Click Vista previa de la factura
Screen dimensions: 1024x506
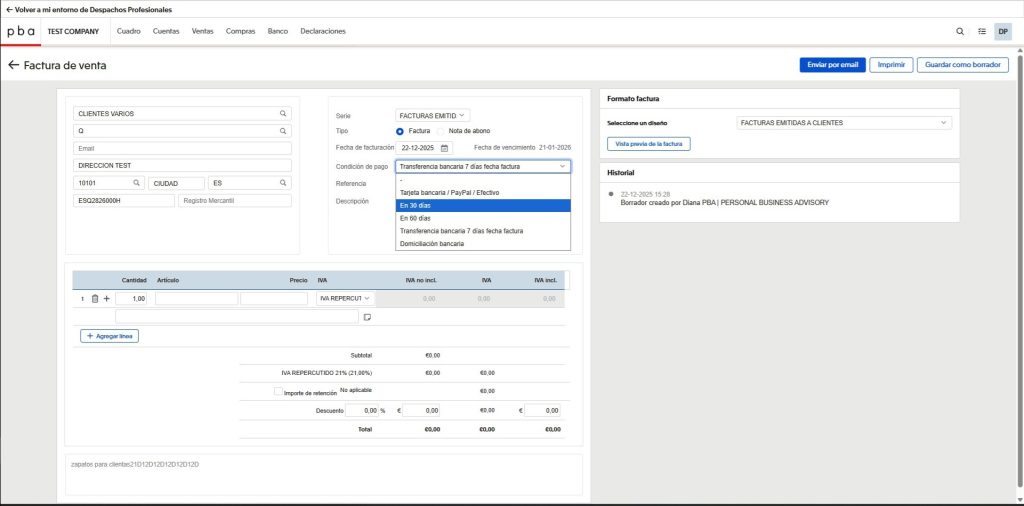[x=648, y=144]
